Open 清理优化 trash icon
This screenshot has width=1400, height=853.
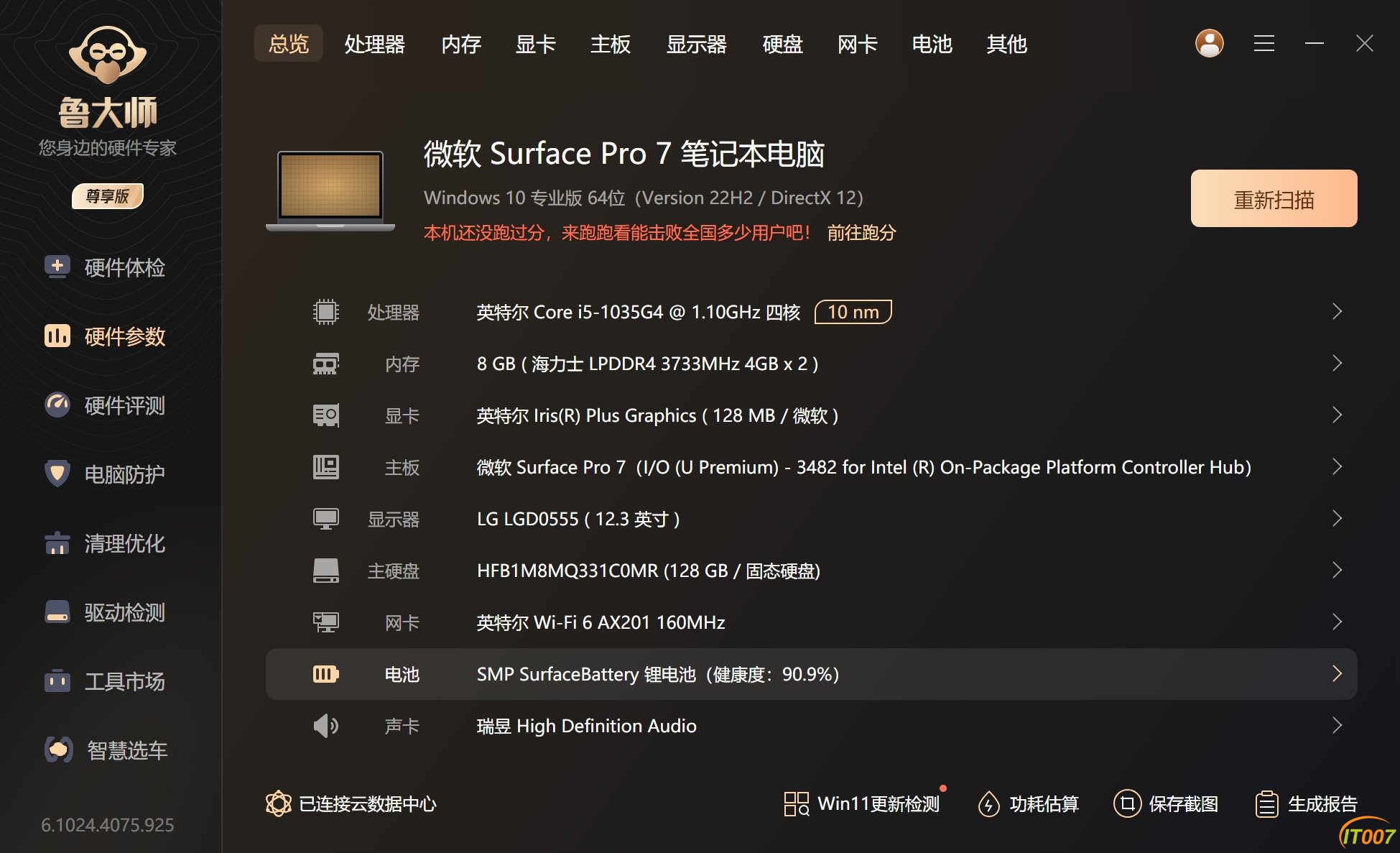[57, 543]
